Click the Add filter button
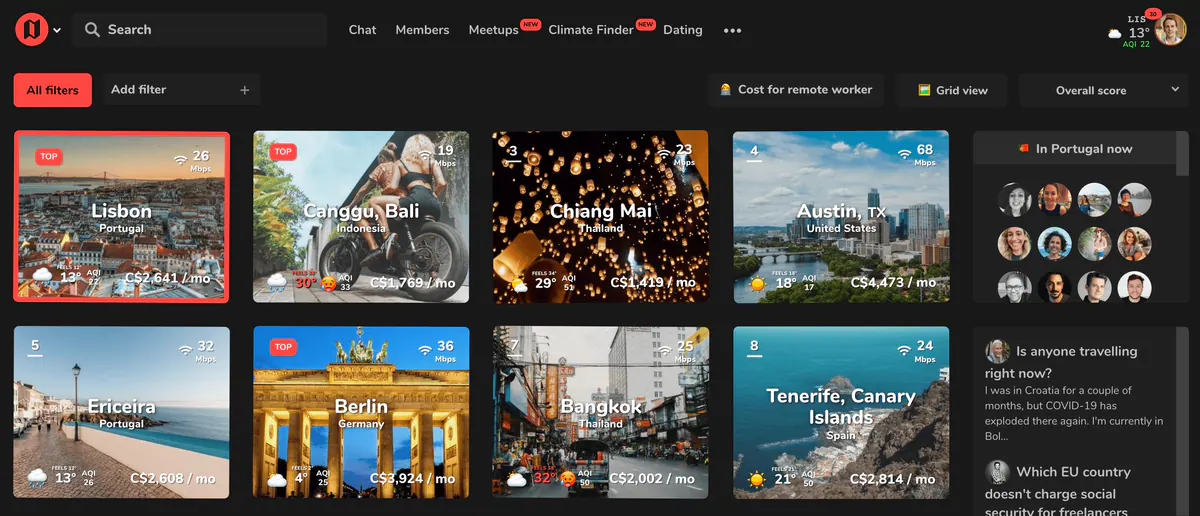 tap(180, 90)
